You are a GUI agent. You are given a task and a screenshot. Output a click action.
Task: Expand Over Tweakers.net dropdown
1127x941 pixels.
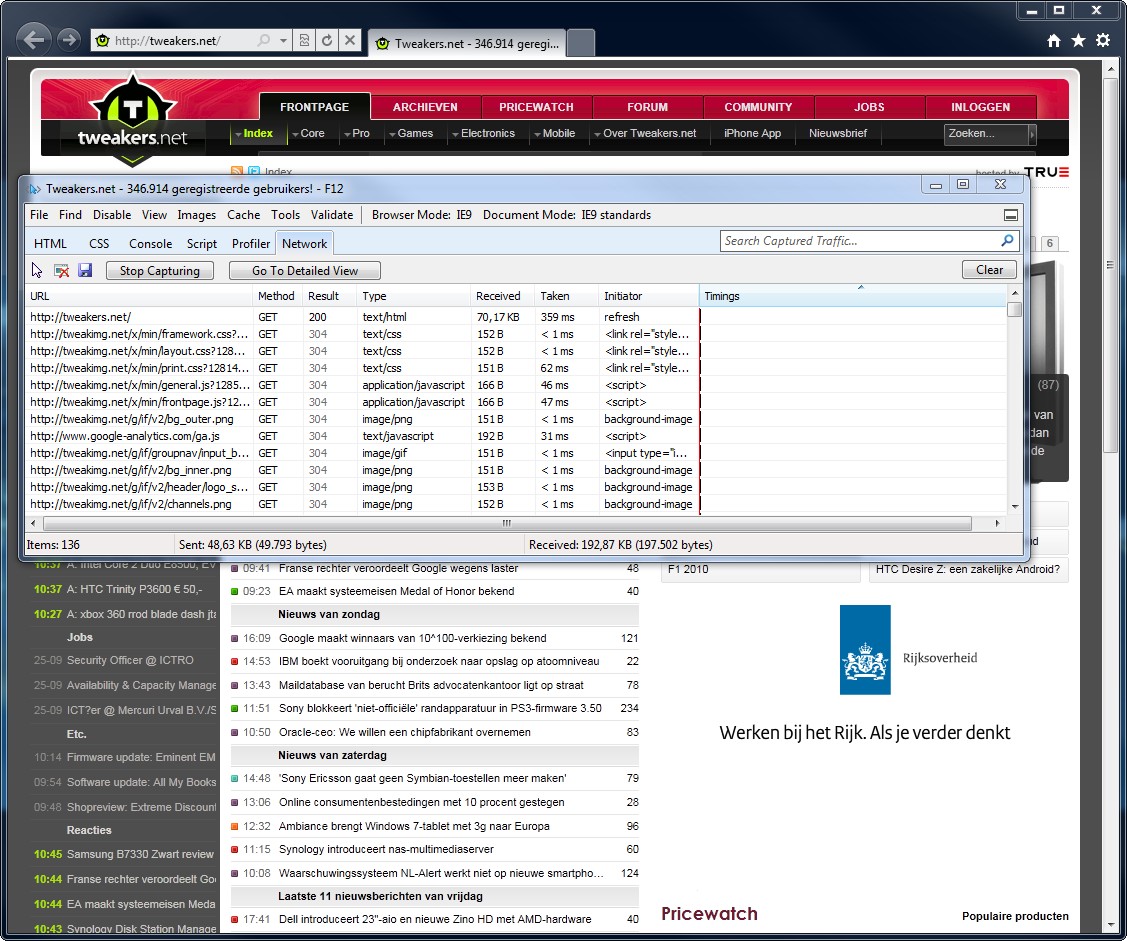(645, 134)
